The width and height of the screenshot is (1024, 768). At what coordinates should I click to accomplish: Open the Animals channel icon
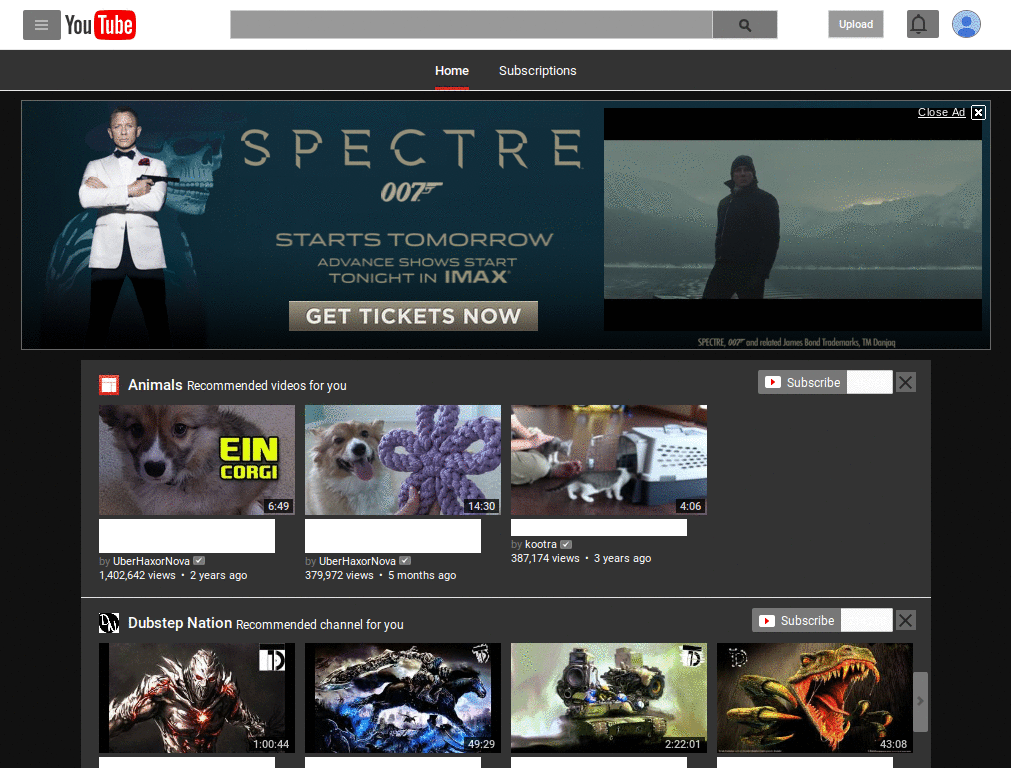click(109, 385)
